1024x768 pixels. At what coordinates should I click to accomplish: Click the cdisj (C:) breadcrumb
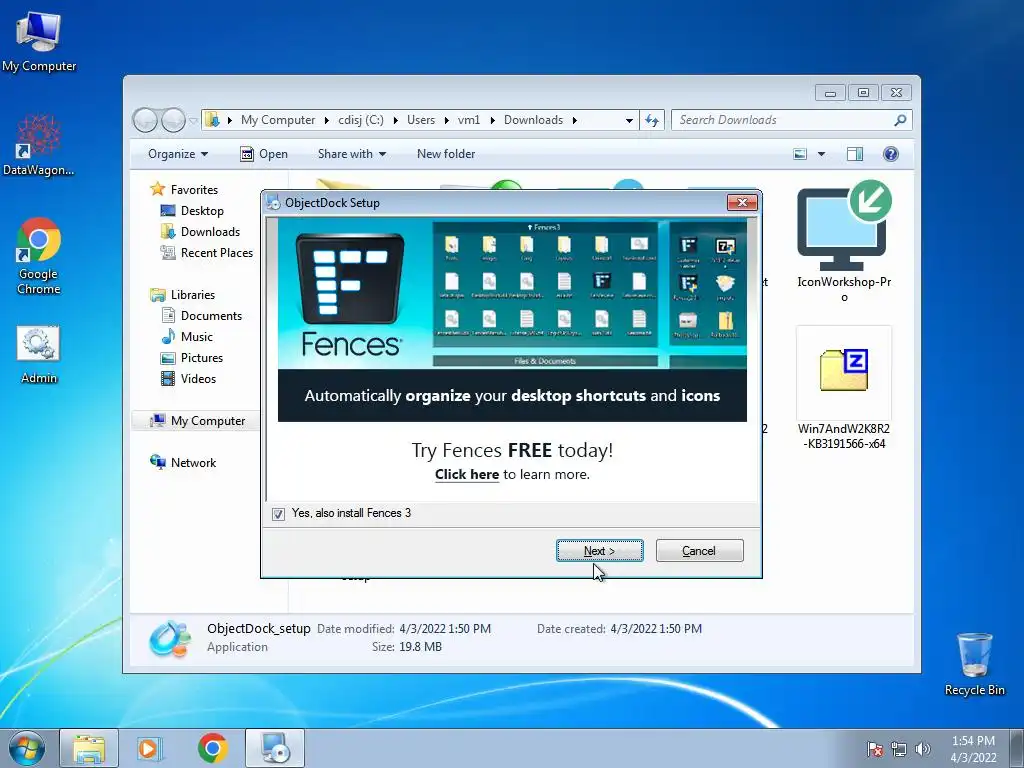pos(360,120)
